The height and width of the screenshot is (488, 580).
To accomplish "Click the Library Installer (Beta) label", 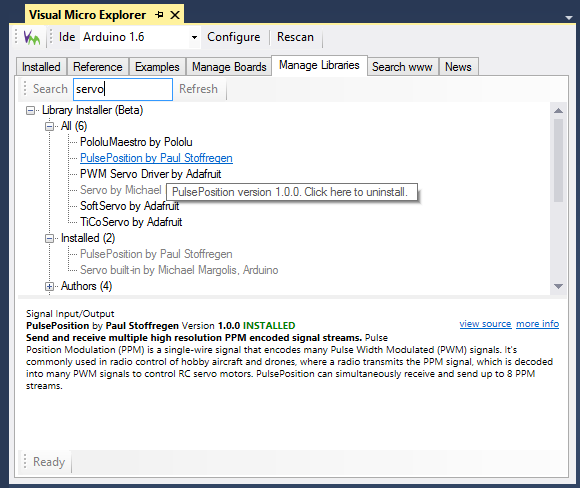I will tap(92, 110).
